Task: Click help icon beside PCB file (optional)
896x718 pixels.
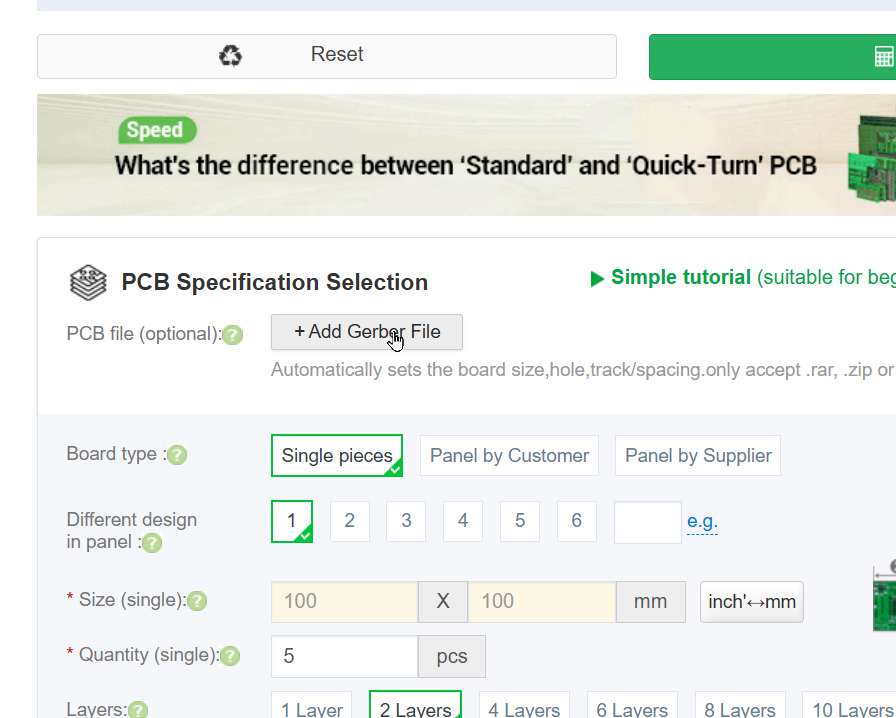Action: (233, 335)
